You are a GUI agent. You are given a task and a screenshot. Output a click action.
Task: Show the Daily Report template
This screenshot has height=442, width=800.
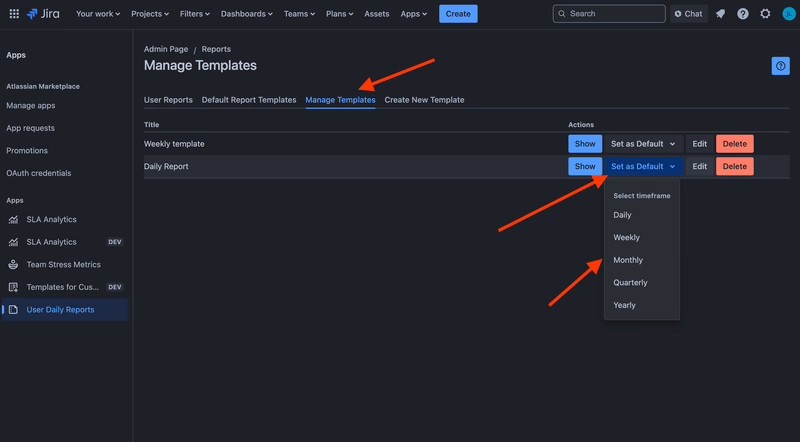tap(585, 166)
